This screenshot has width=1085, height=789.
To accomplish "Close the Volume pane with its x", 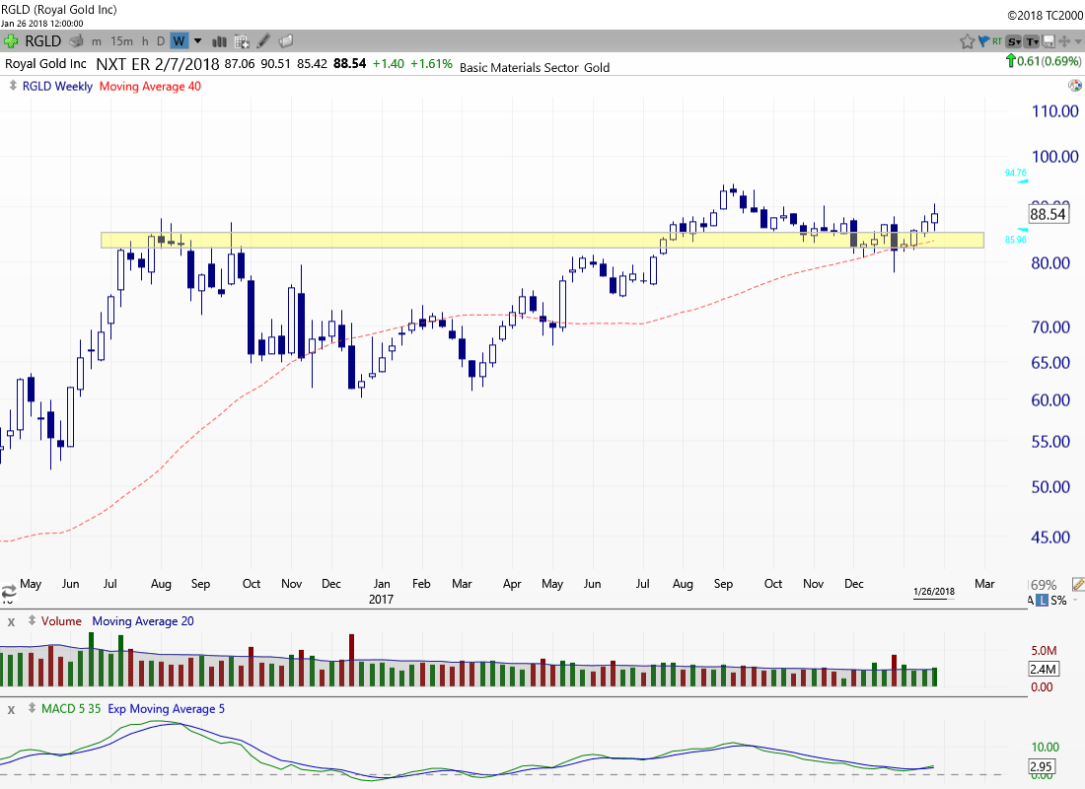I will coord(11,621).
